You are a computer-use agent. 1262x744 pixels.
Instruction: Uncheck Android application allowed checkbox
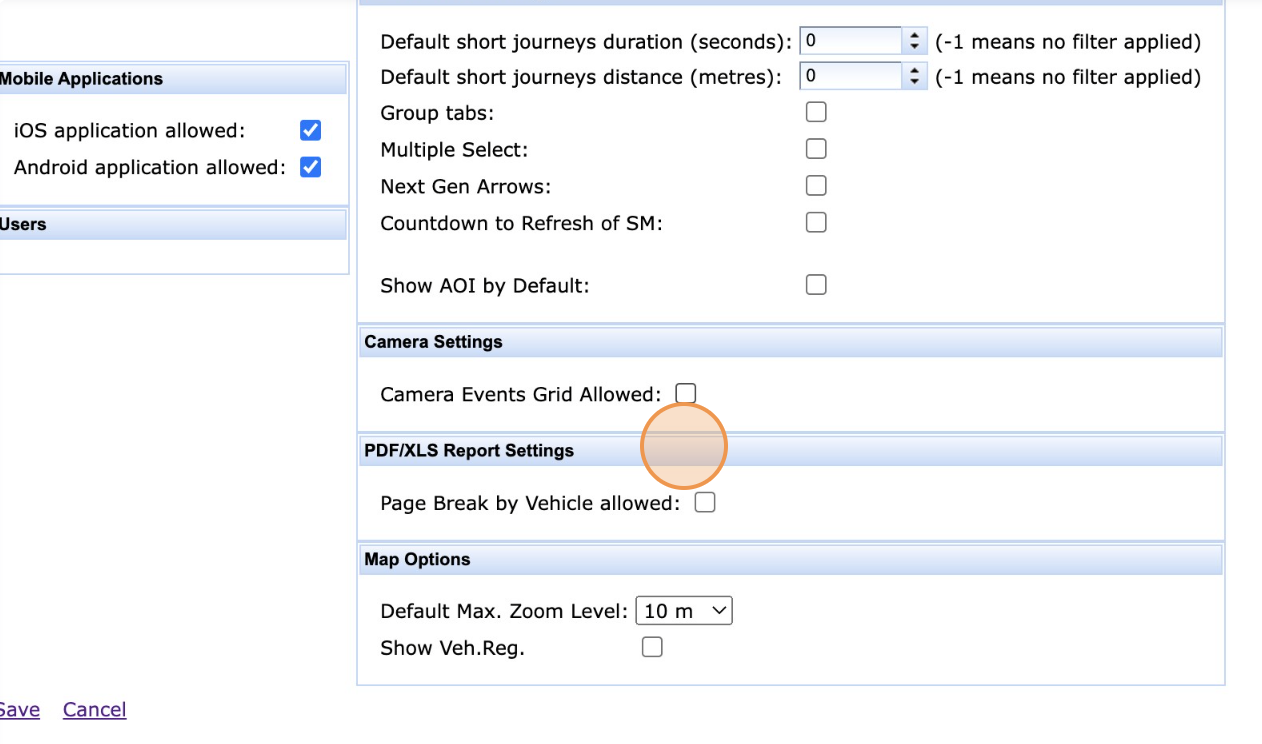coord(310,167)
